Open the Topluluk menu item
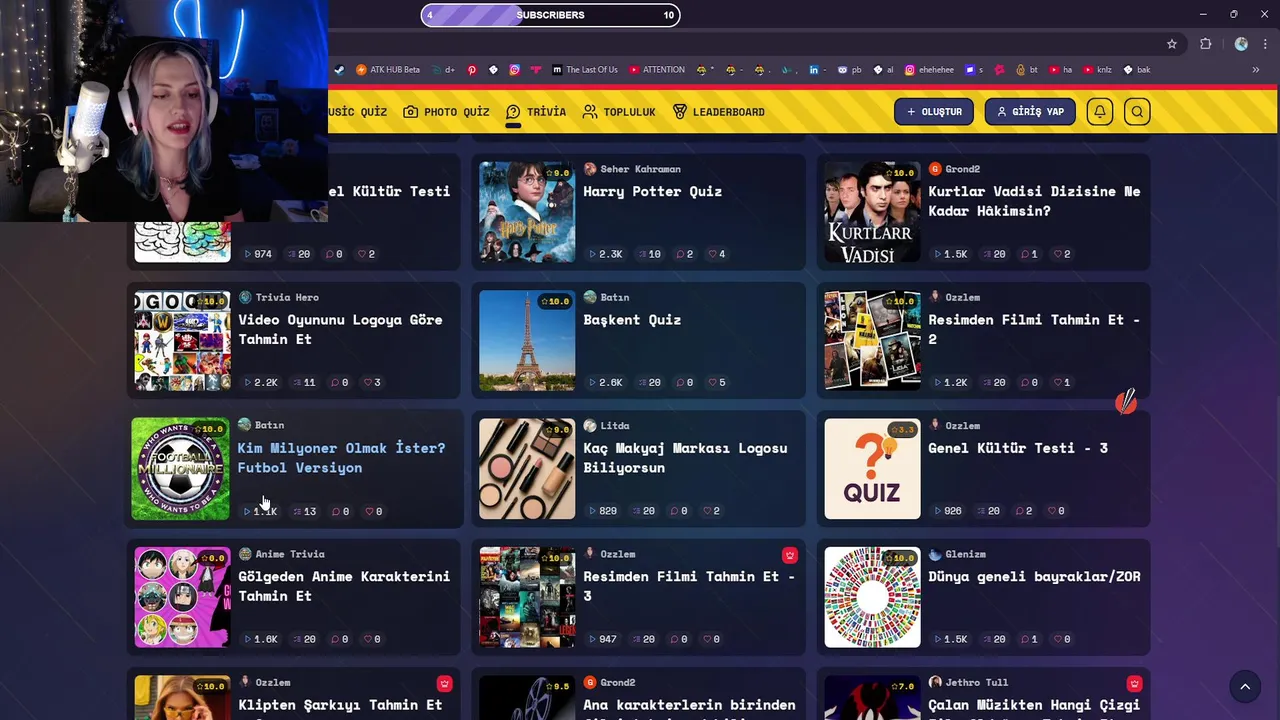 [619, 112]
